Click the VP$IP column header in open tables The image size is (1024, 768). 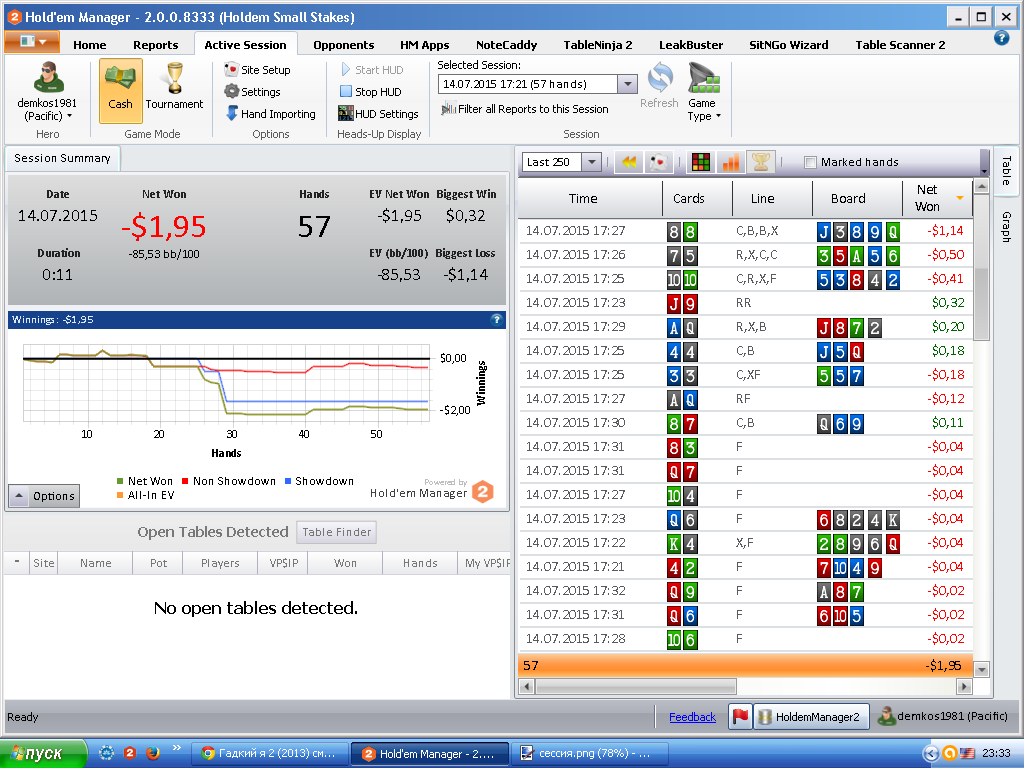tap(283, 562)
